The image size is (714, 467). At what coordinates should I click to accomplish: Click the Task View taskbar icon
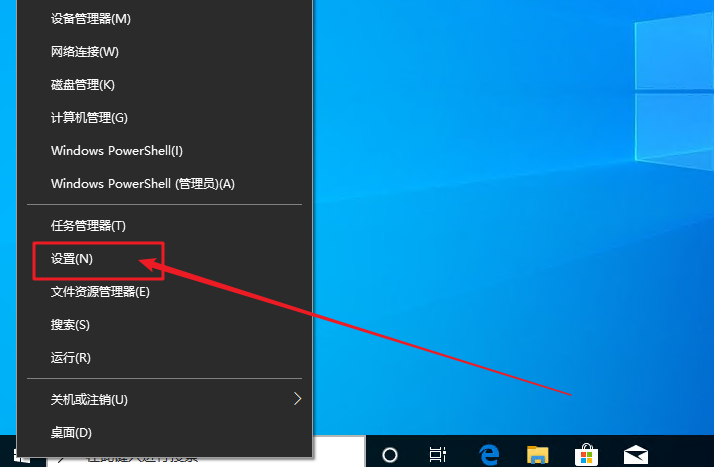pyautogui.click(x=437, y=453)
